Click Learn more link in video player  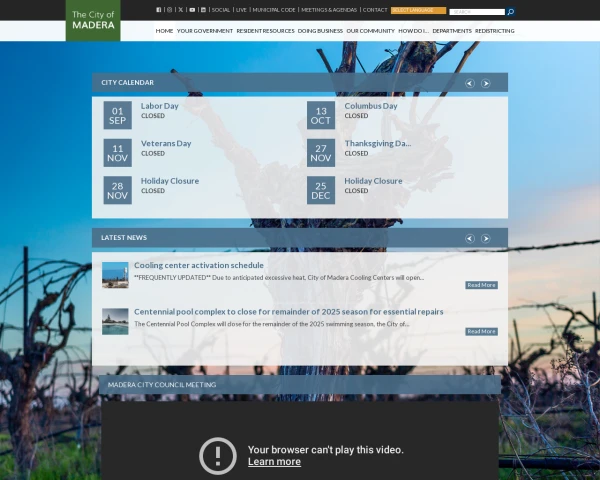pyautogui.click(x=274, y=462)
